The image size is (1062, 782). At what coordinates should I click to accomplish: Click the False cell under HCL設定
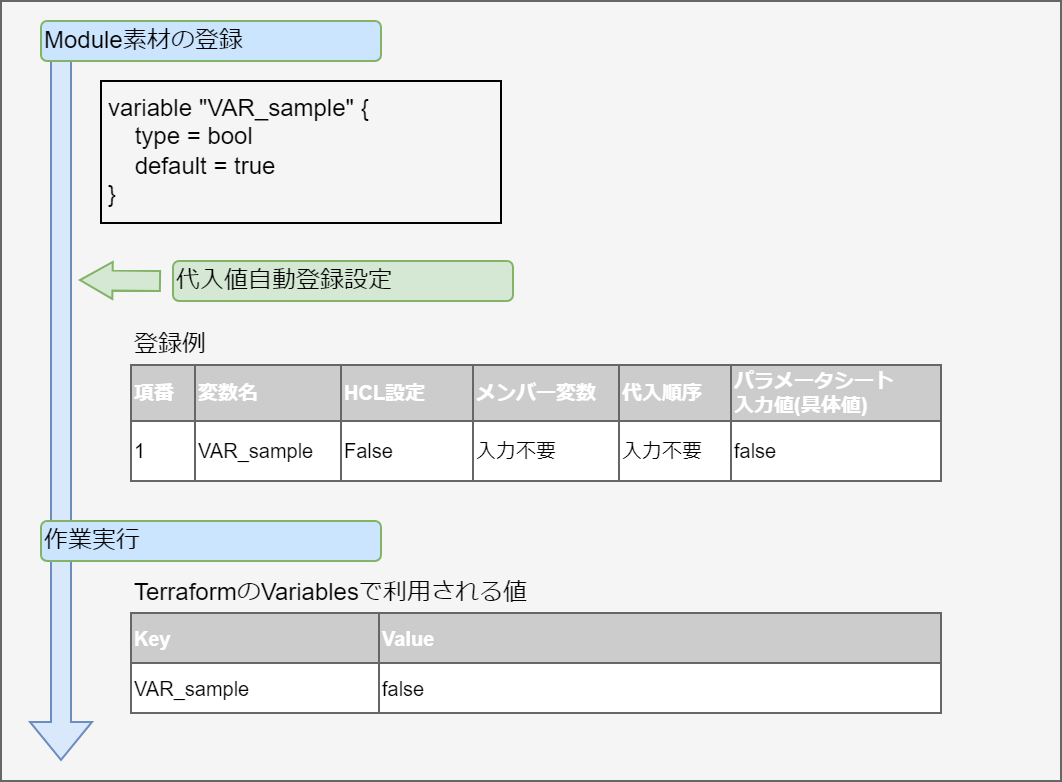pyautogui.click(x=406, y=451)
